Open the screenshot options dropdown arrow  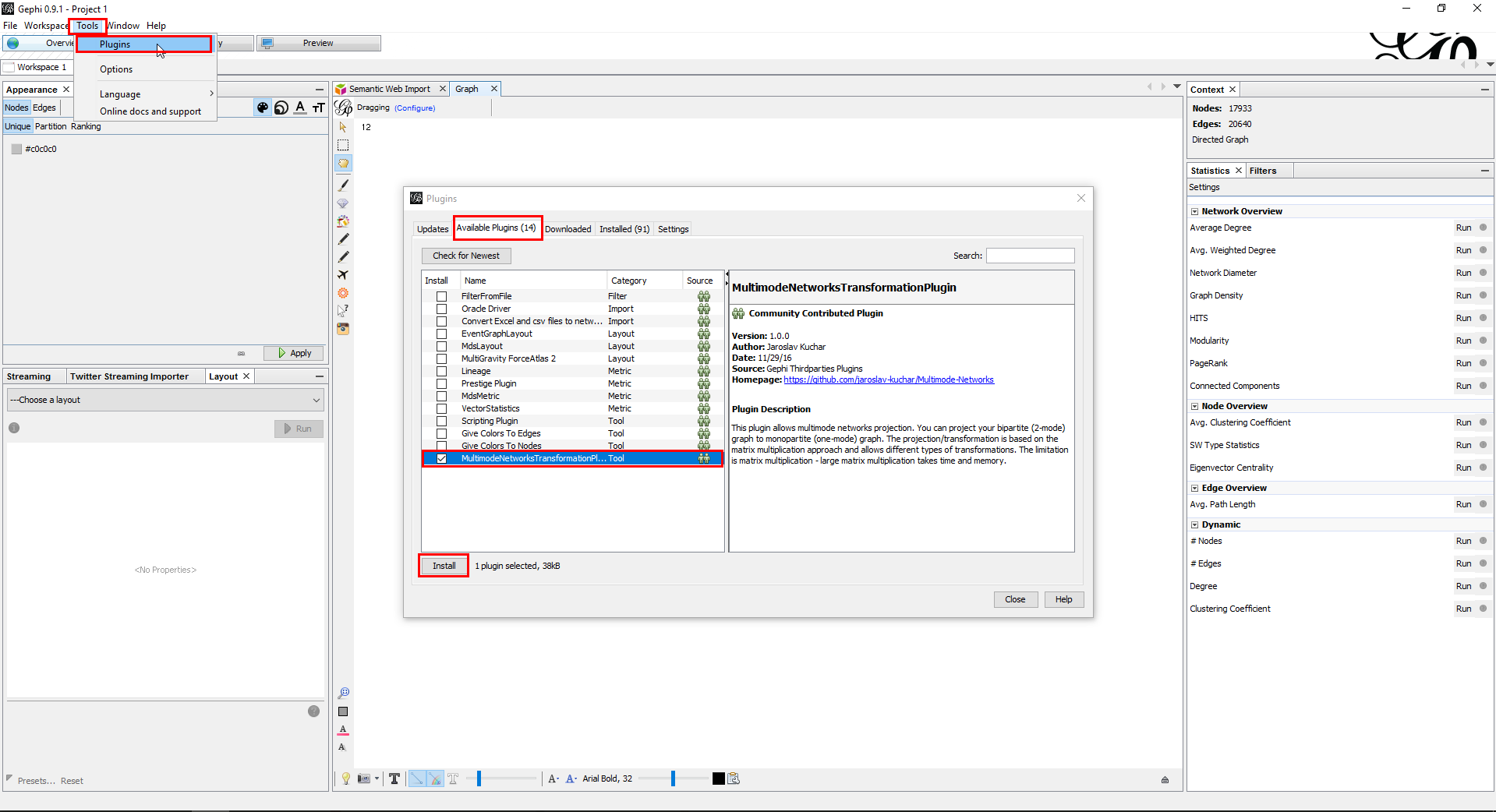click(x=377, y=778)
